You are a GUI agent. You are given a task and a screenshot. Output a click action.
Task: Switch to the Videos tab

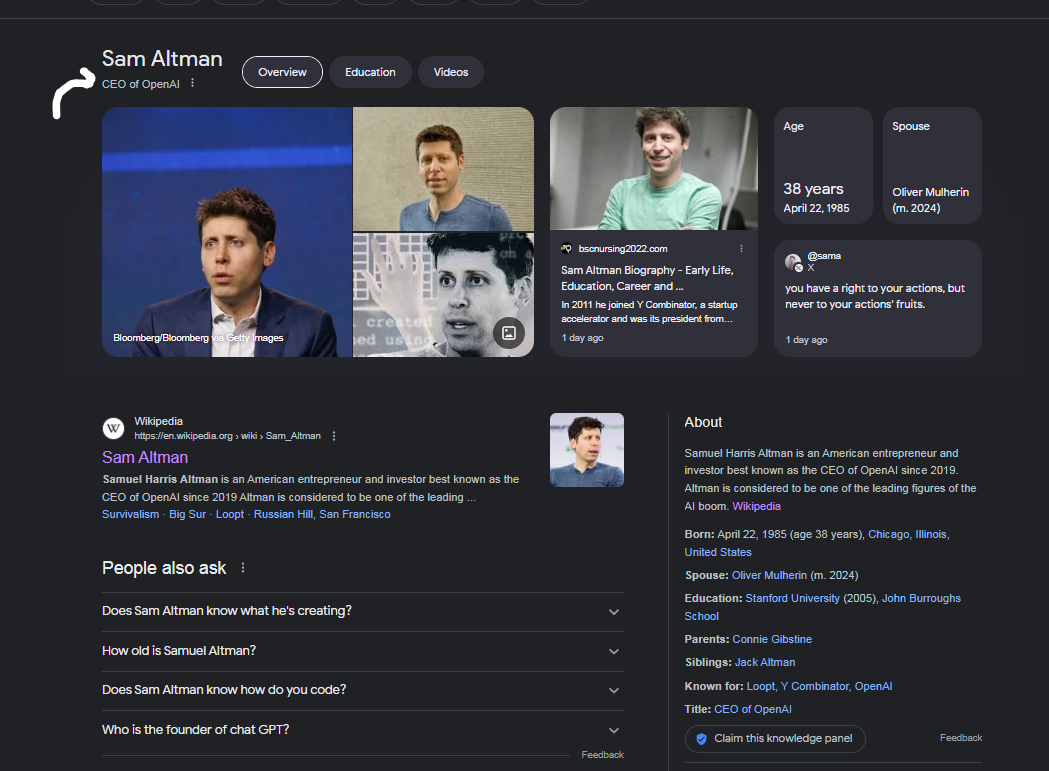coord(451,72)
